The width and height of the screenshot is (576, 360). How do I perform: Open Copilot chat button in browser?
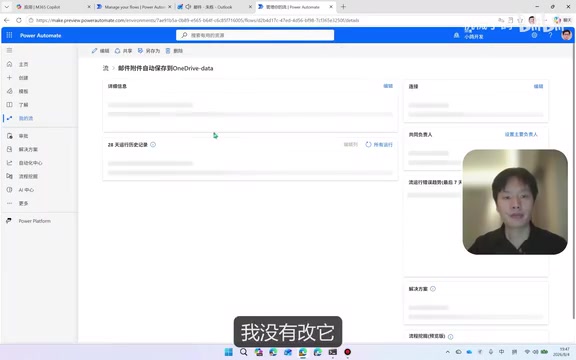click(x=562, y=20)
